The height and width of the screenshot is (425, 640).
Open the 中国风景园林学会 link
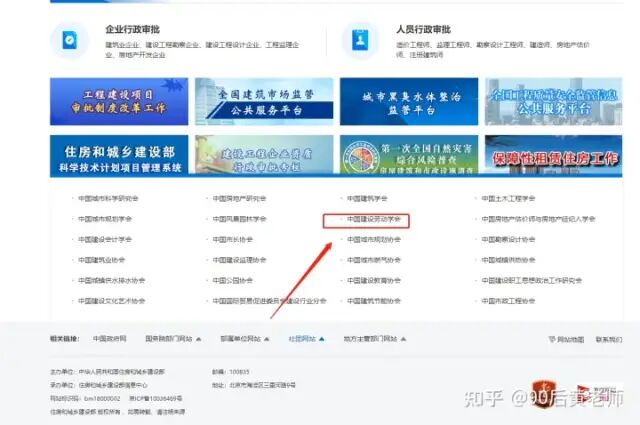239,219
